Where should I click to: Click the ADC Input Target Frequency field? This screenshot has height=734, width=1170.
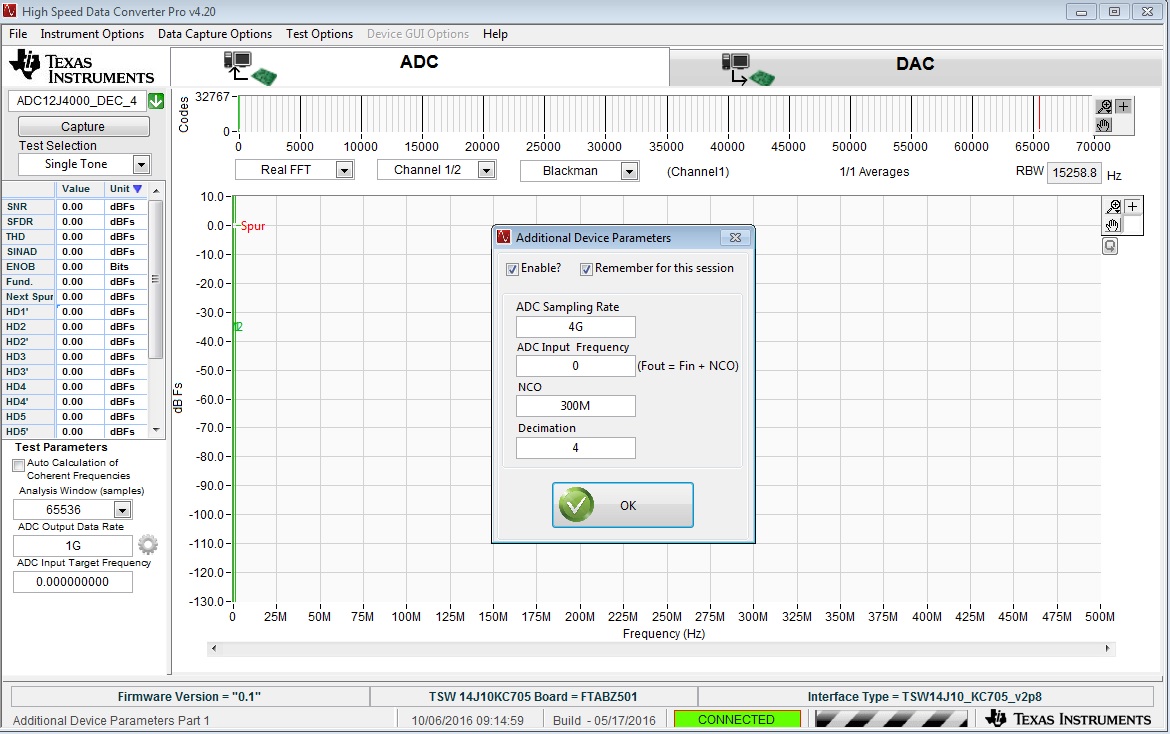click(x=73, y=582)
